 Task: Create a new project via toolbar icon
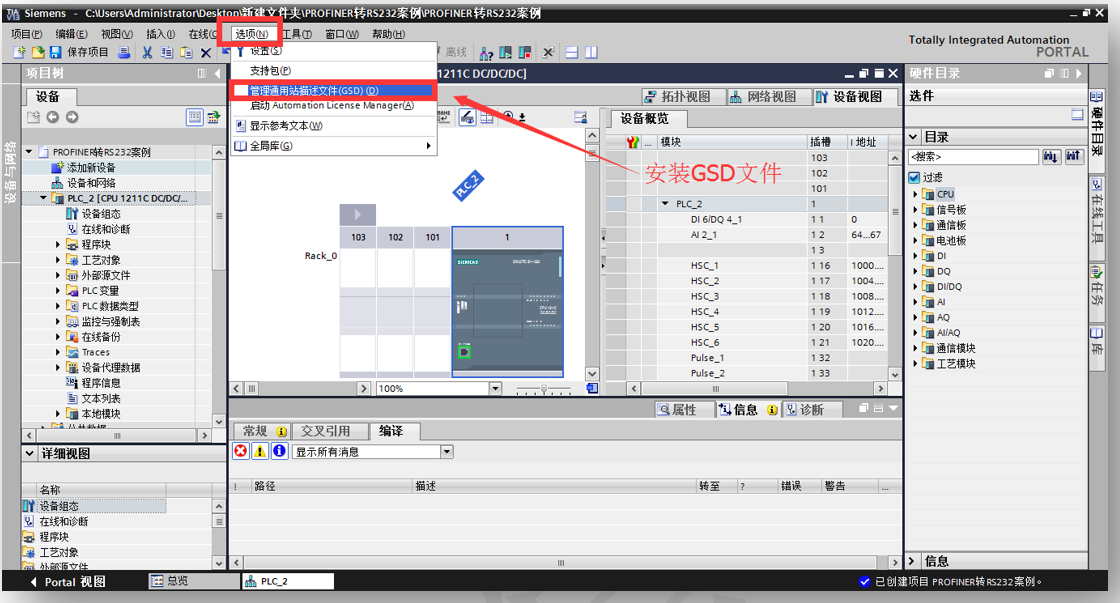(19, 52)
